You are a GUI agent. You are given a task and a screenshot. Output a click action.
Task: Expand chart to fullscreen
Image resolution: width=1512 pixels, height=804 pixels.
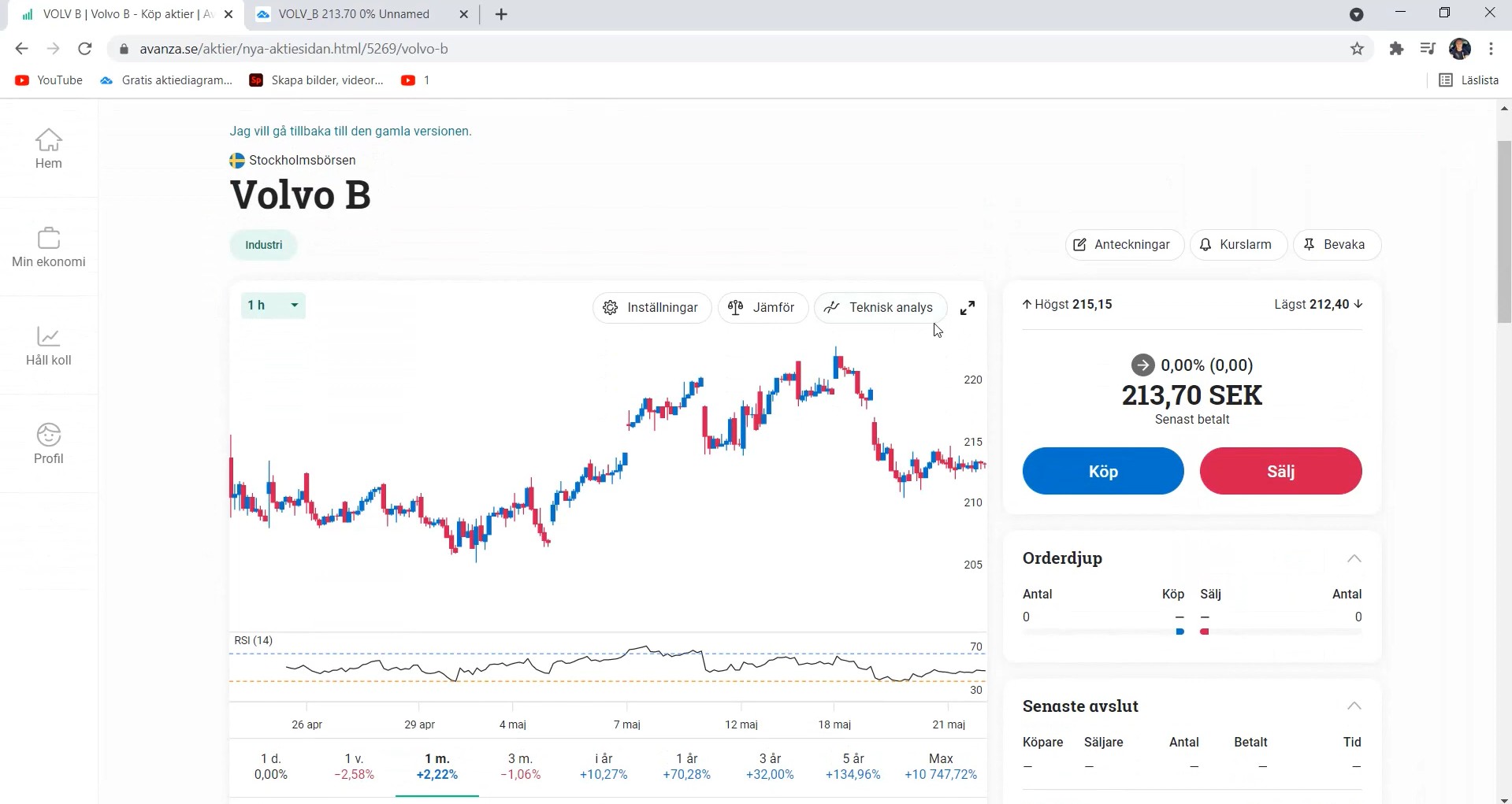[968, 308]
